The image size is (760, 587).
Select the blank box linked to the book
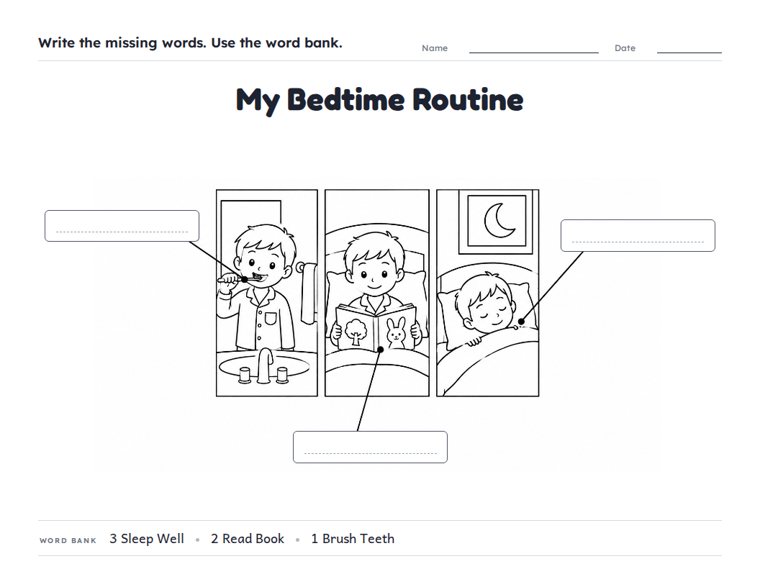point(370,447)
